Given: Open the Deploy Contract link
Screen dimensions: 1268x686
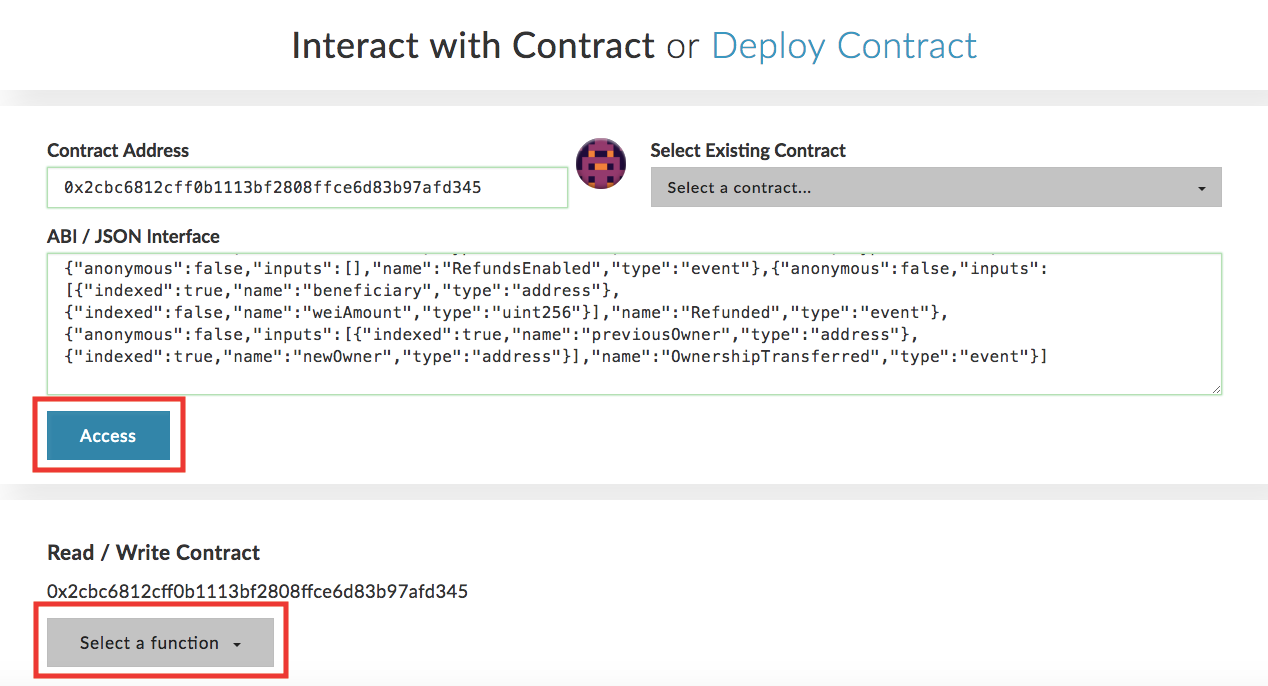Looking at the screenshot, I should (844, 46).
